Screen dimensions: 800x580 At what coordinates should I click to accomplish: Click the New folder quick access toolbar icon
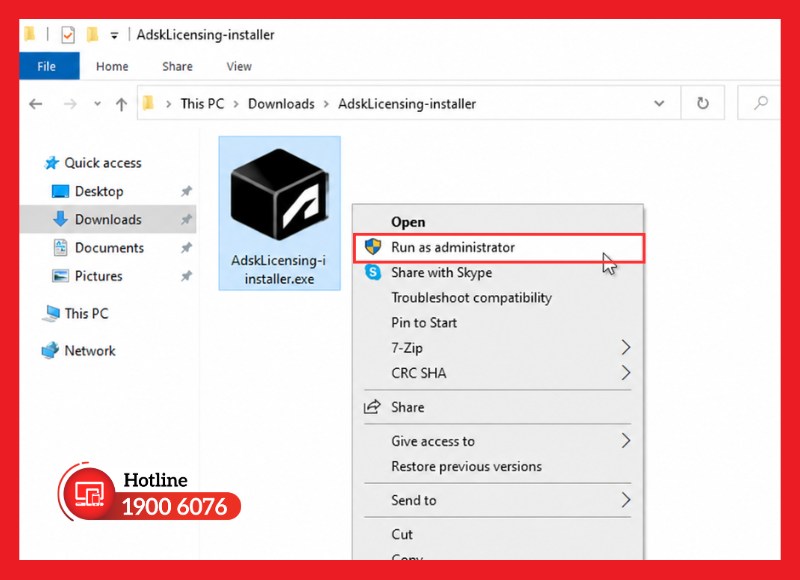(92, 35)
